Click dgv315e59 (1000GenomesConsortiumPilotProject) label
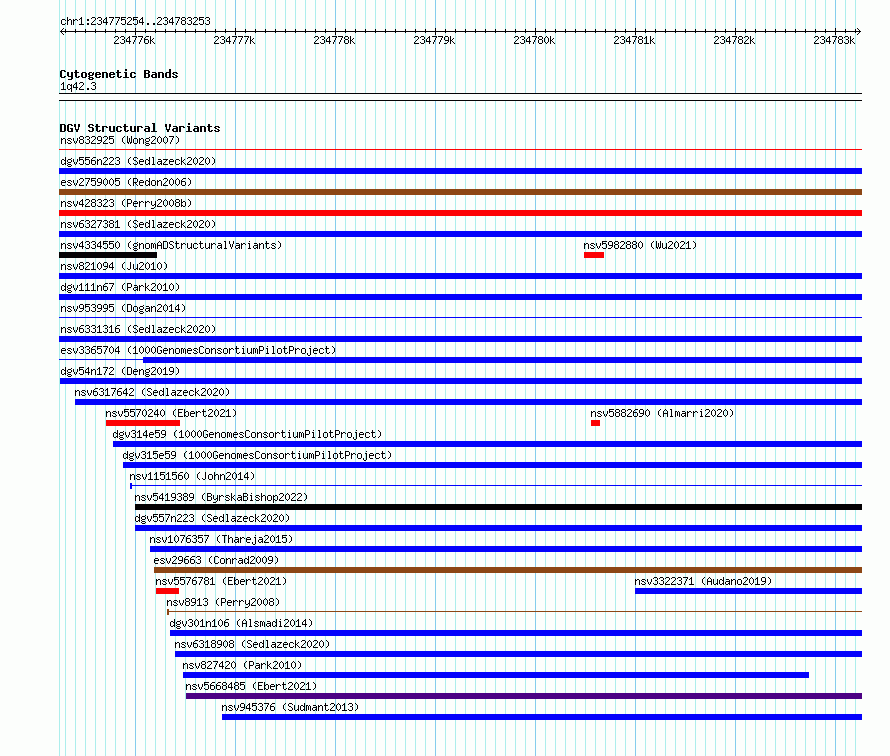Viewport: 890px width, 756px height. [257, 455]
